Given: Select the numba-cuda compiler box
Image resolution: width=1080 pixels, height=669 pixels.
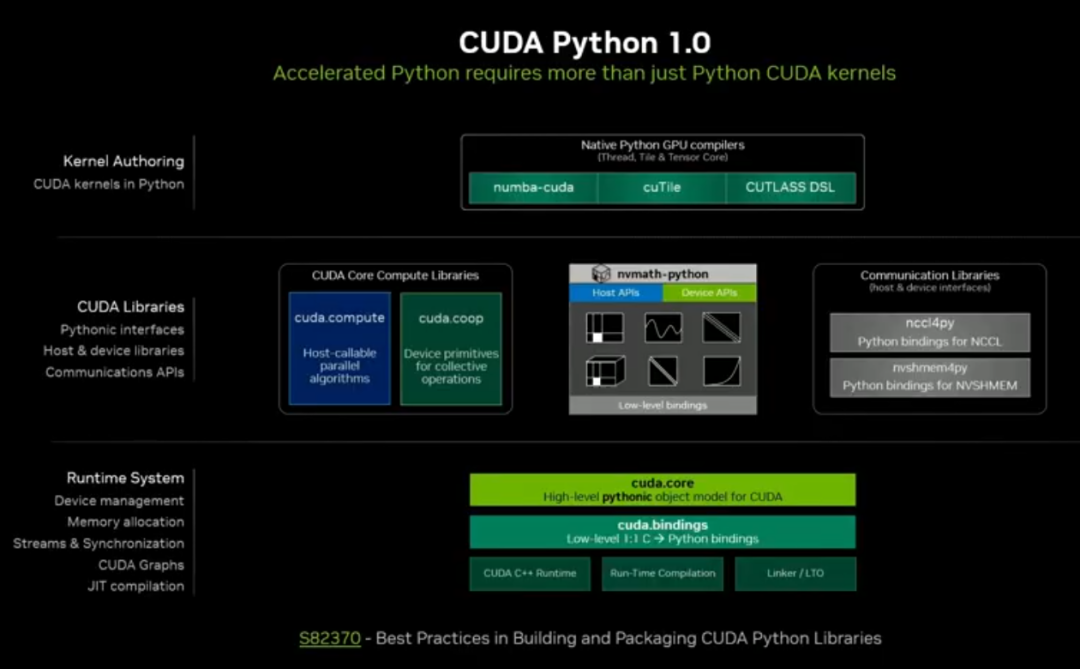Looking at the screenshot, I should [x=533, y=187].
